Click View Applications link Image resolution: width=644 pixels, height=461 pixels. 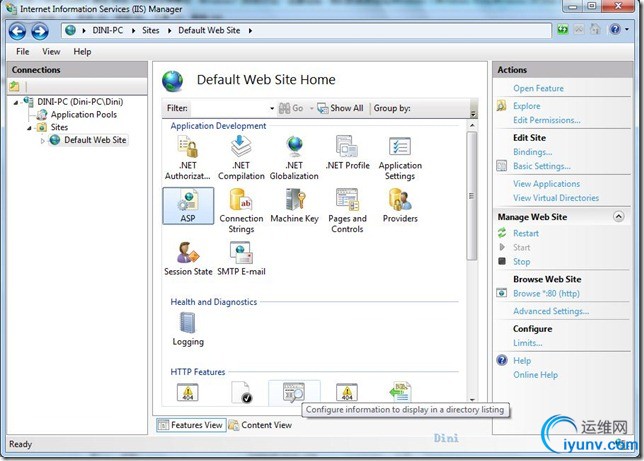pyautogui.click(x=546, y=184)
